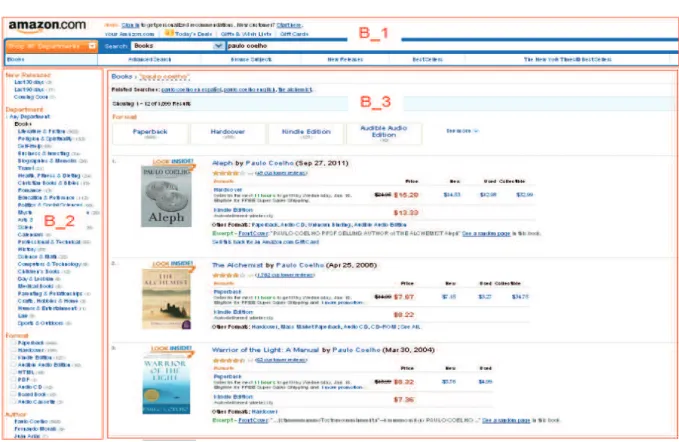Open Advanced Search in nav bar
Image resolution: width=679 pixels, height=442 pixels.
click(150, 59)
